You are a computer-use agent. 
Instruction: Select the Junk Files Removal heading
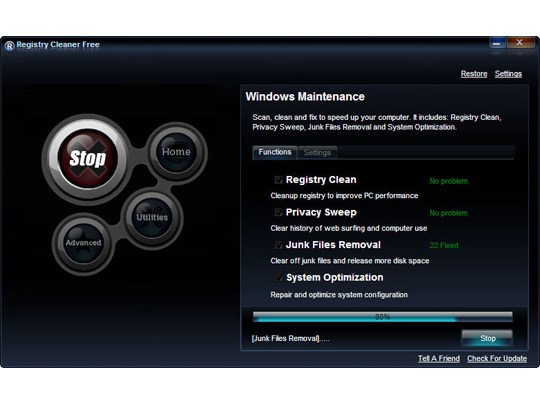pyautogui.click(x=333, y=245)
